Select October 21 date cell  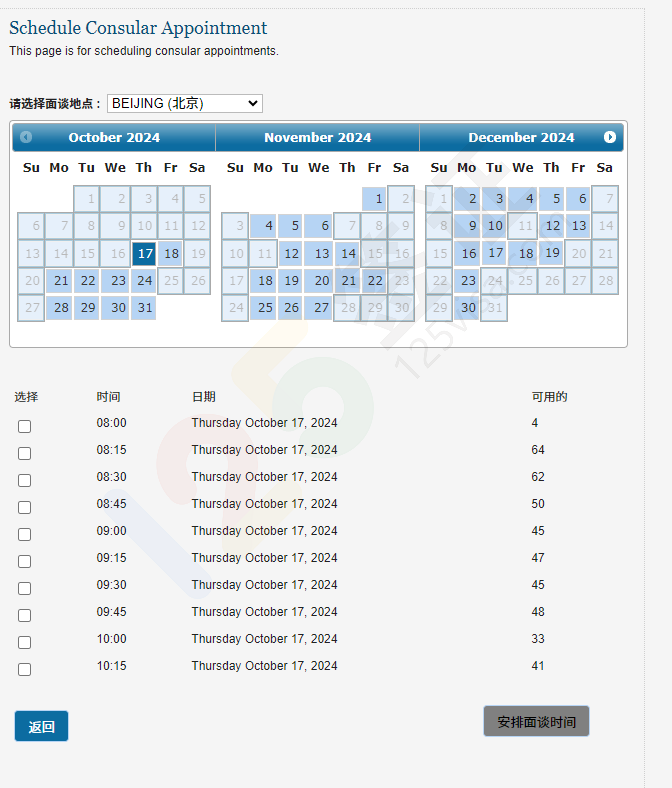(x=60, y=281)
